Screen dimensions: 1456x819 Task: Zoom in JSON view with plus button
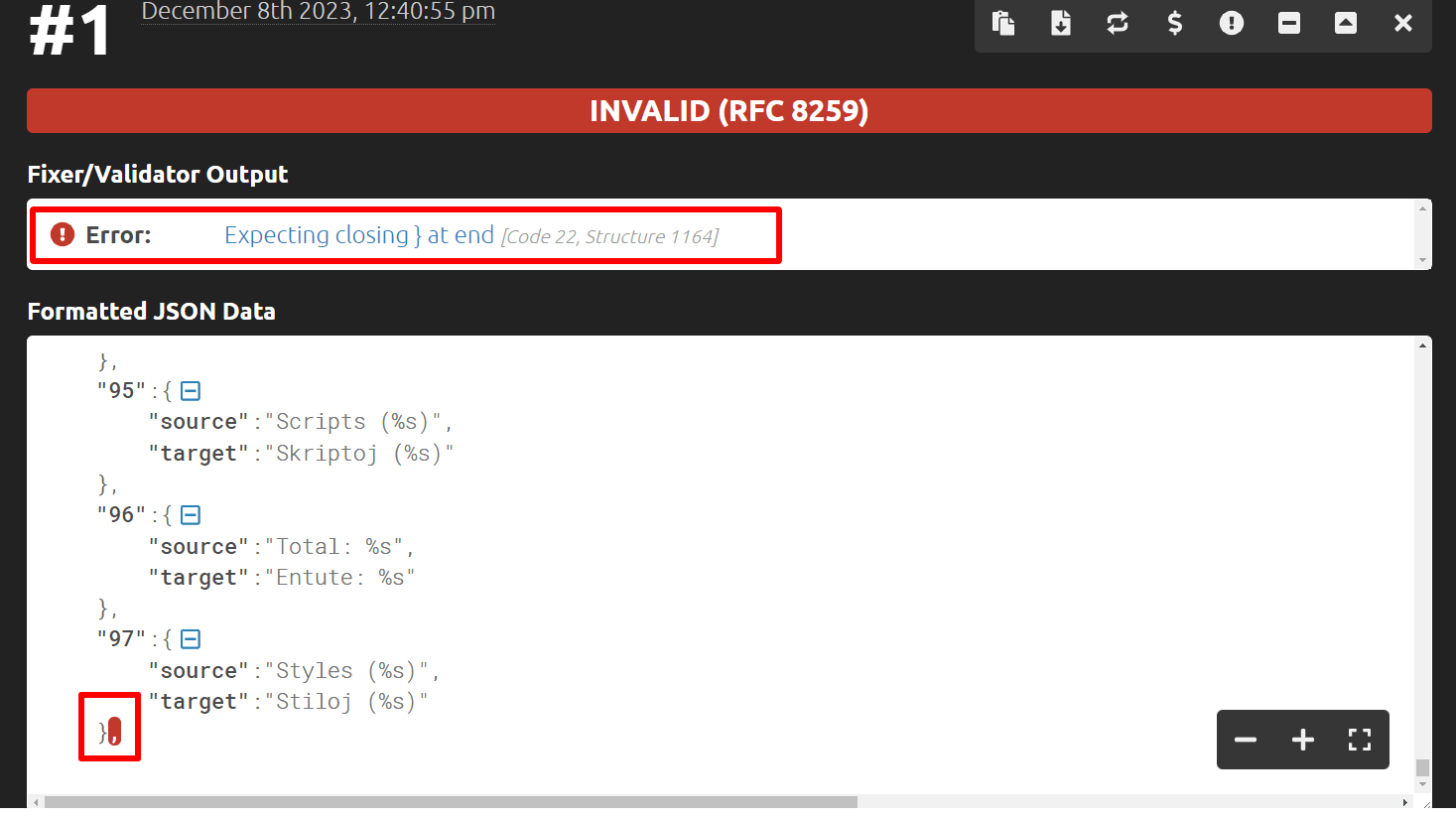[1303, 740]
